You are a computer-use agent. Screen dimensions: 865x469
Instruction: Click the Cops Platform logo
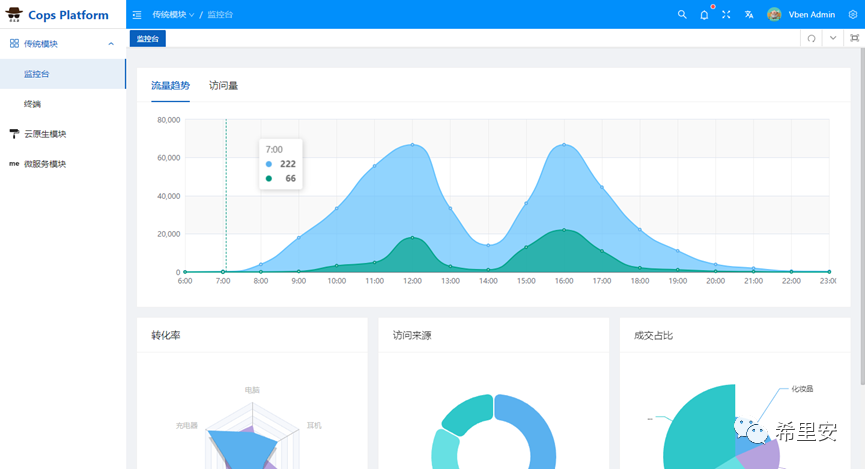pos(57,15)
